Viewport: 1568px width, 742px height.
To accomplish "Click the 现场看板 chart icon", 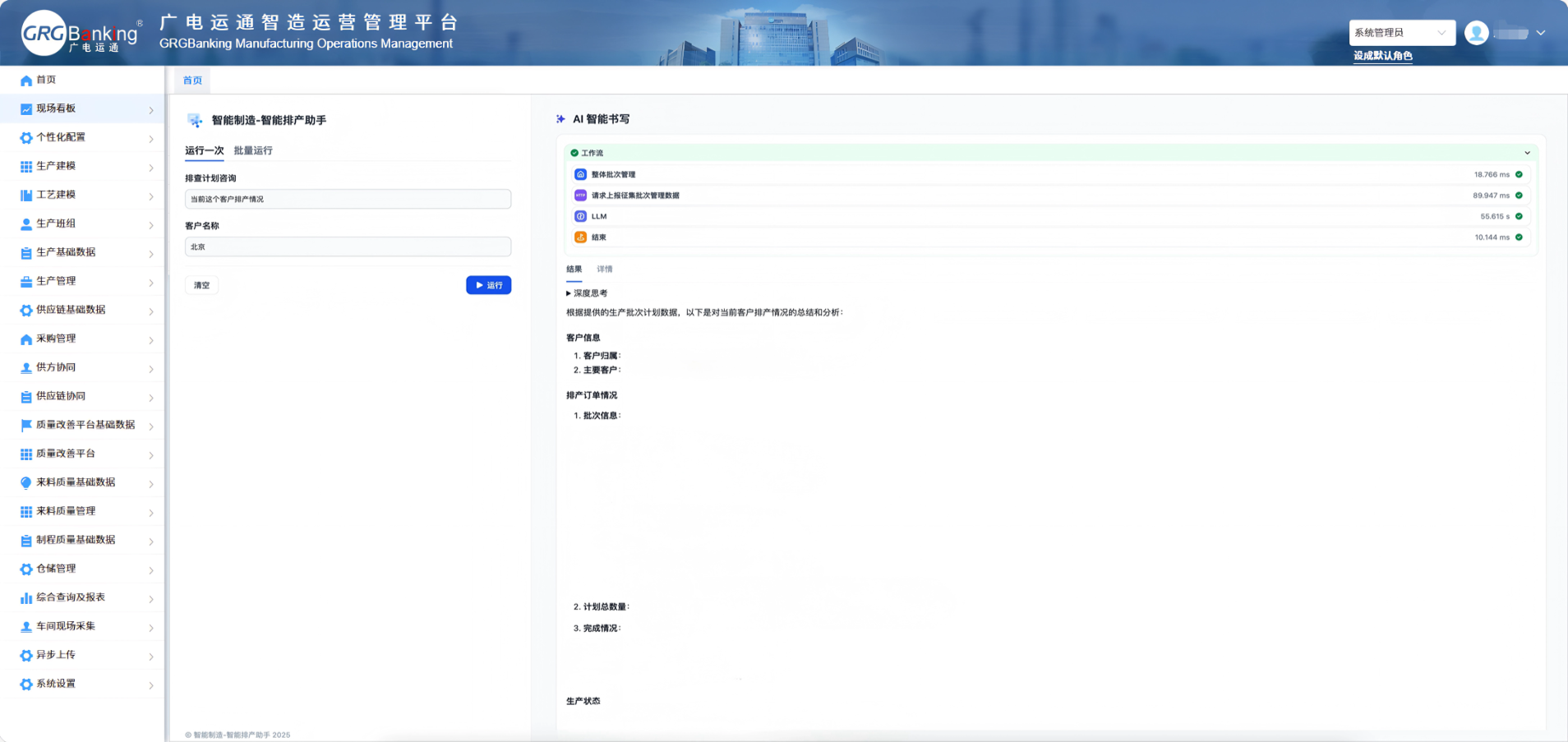I will [x=26, y=109].
